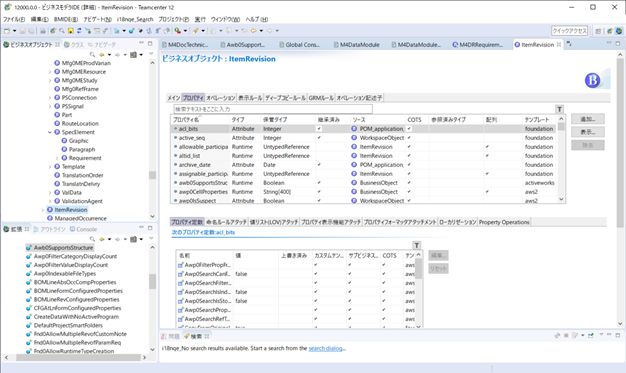The height and width of the screenshot is (373, 626).
Task: Click the T filter icon above property table
Action: point(559,109)
